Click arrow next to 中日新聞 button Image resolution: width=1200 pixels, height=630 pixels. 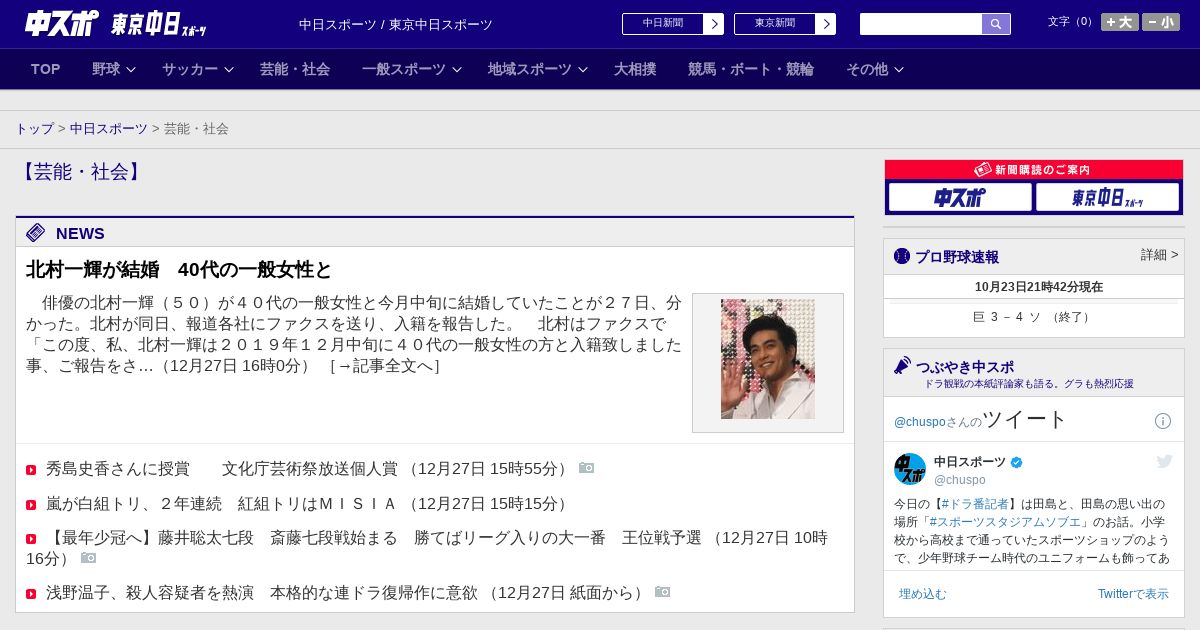714,24
